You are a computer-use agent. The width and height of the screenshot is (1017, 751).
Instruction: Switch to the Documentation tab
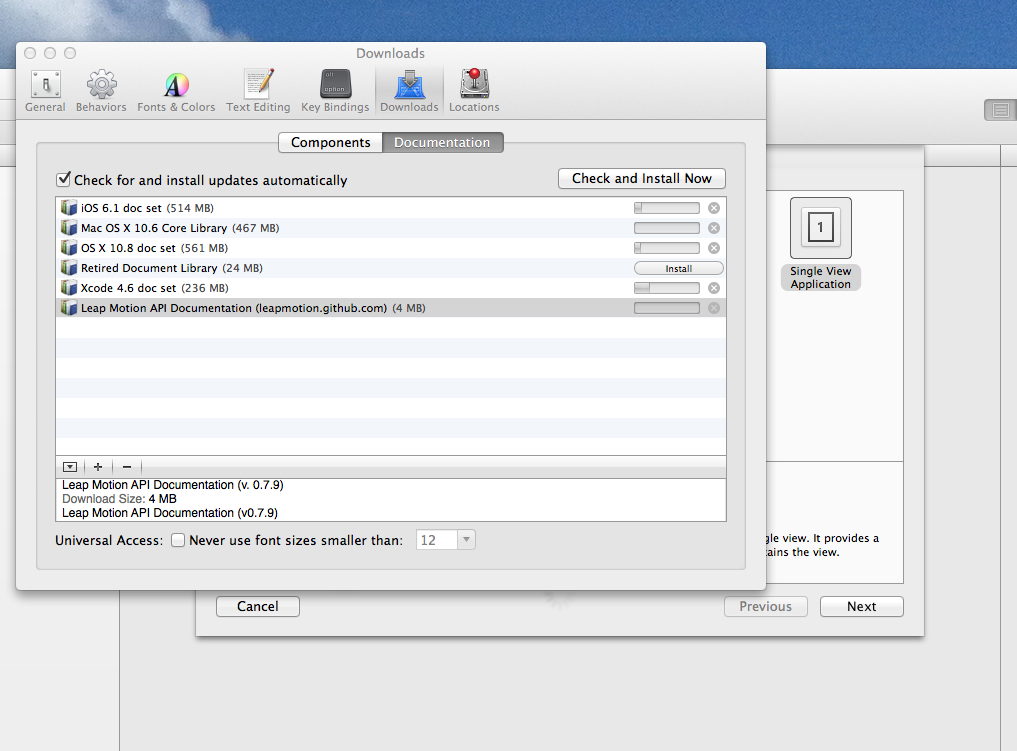tap(442, 143)
